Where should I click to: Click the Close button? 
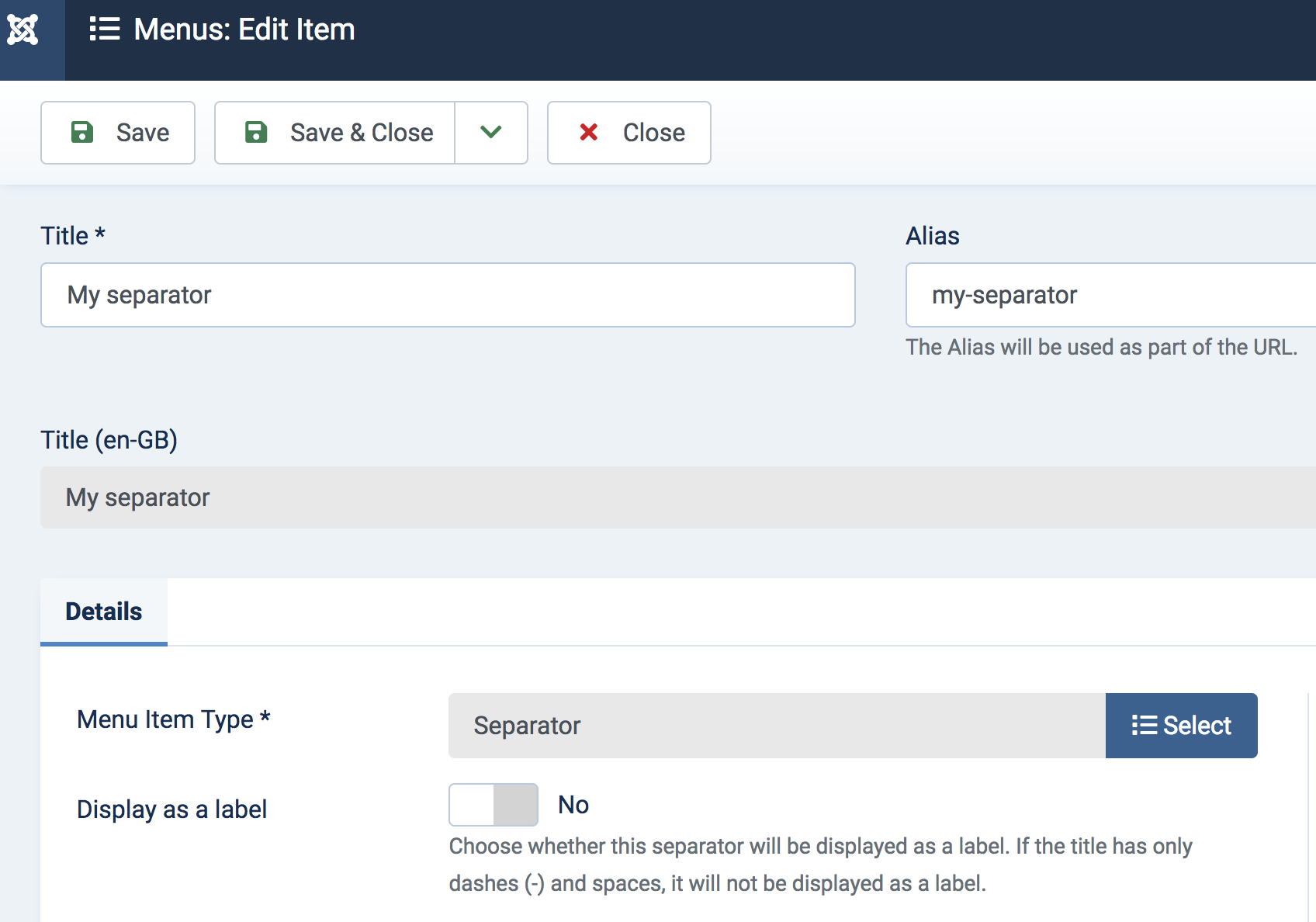point(629,133)
